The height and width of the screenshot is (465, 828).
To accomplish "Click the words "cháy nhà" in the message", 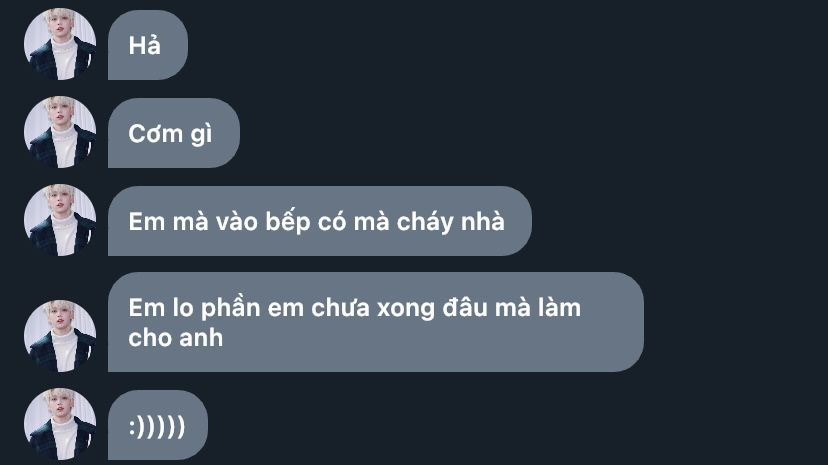I will pos(450,222).
